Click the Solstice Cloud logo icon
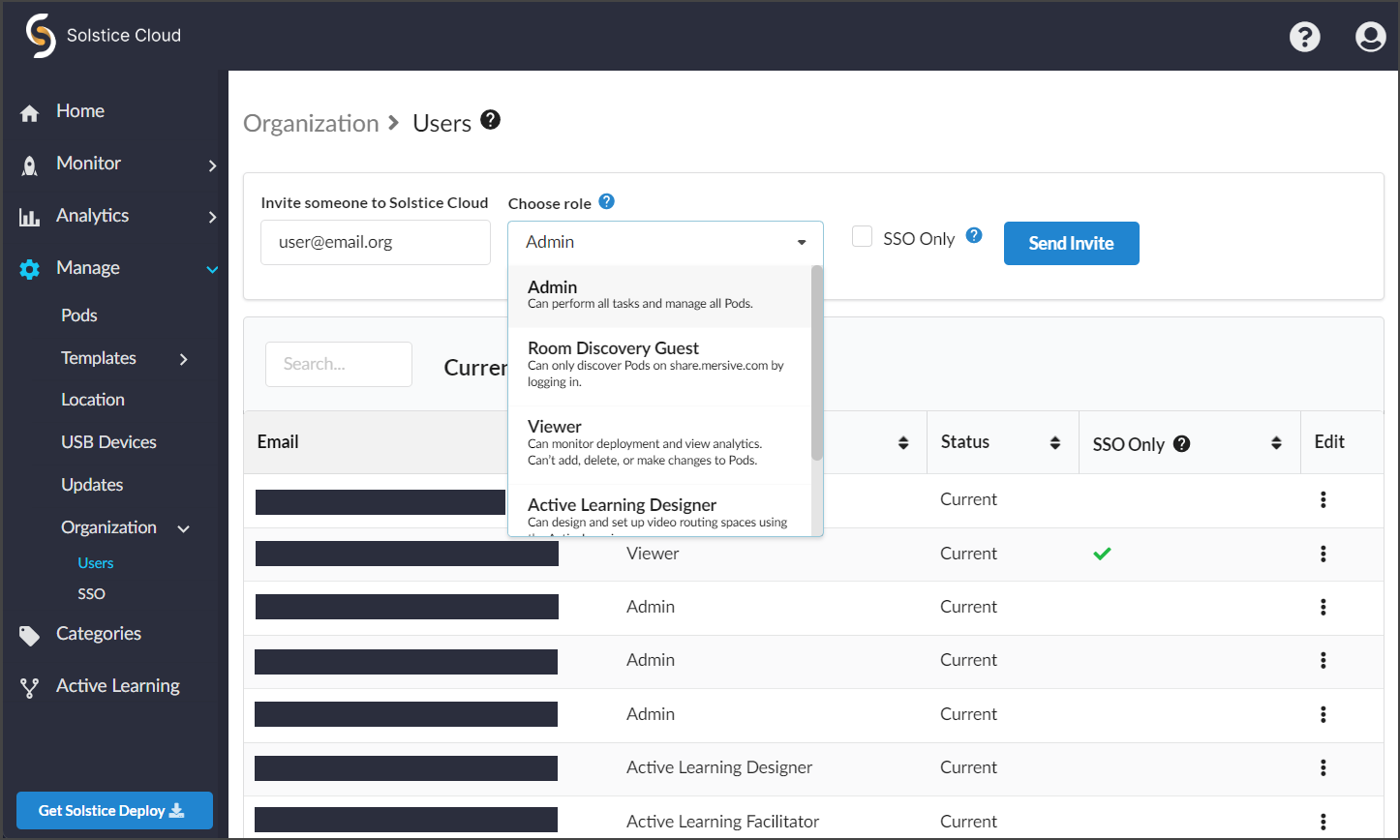 click(x=40, y=36)
